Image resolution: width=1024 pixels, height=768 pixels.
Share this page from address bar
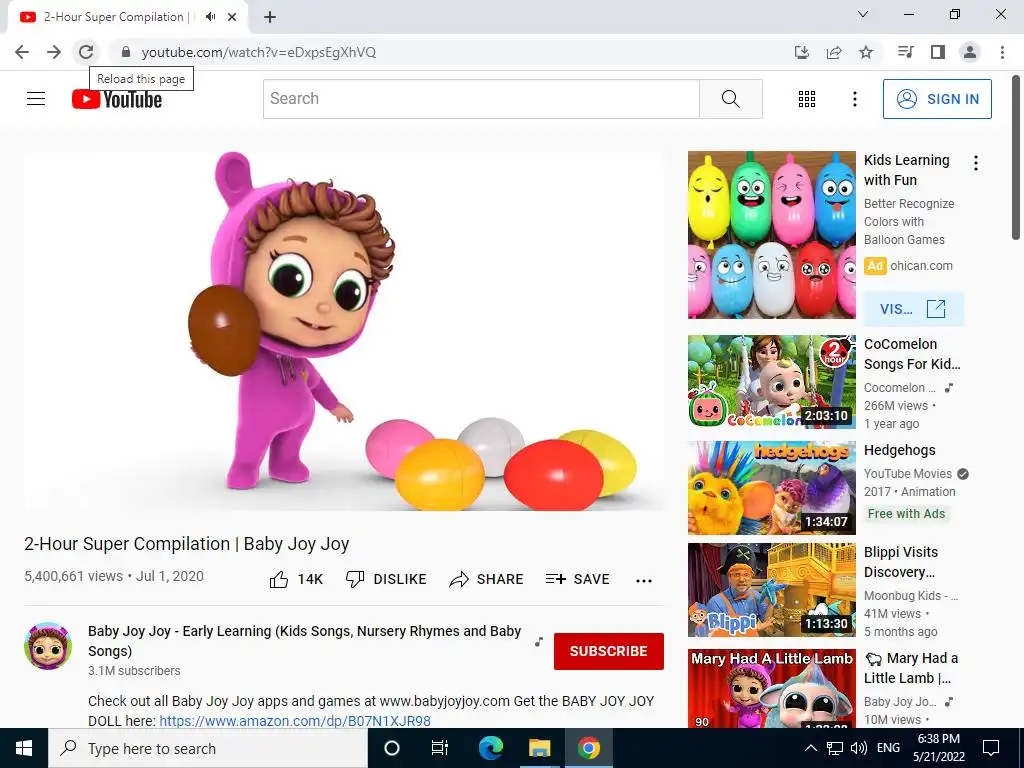point(834,52)
